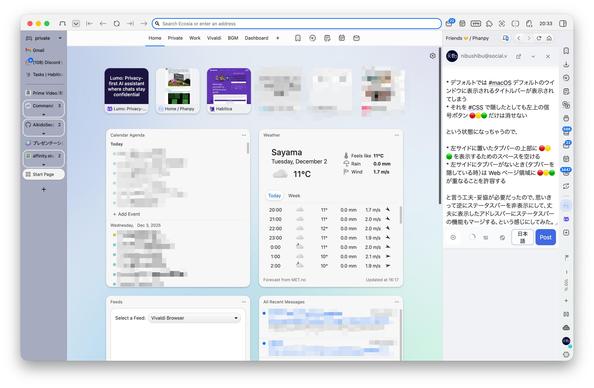594x388 pixels.
Task: Click the Calendar Agenda scrollbar
Action: (x=248, y=148)
